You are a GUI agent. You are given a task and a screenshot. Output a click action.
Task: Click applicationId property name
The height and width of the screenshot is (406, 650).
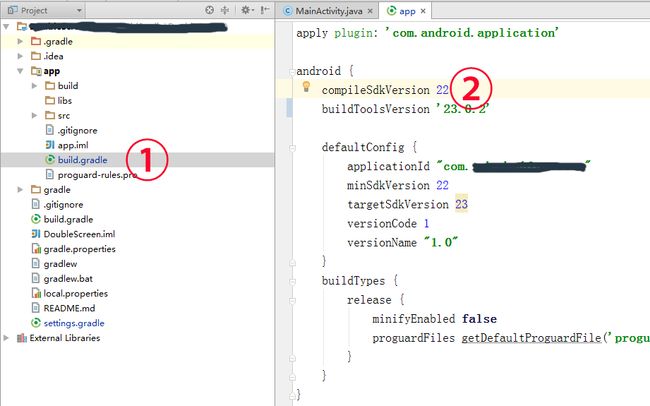pos(388,166)
